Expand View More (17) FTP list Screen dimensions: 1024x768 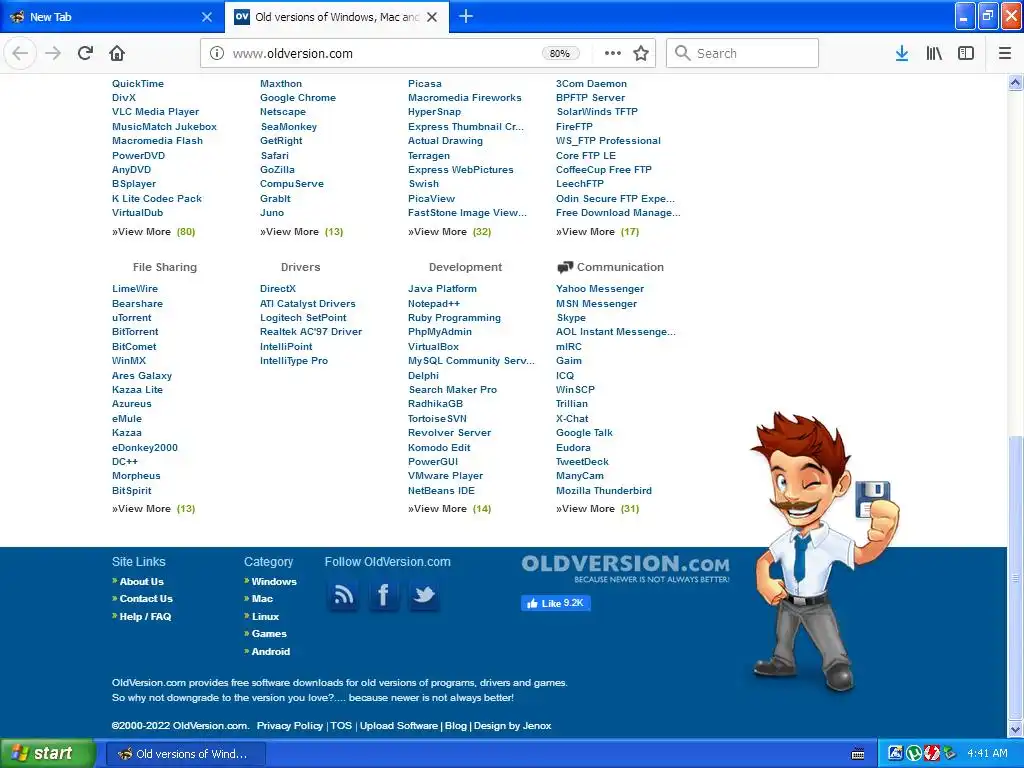[598, 232]
